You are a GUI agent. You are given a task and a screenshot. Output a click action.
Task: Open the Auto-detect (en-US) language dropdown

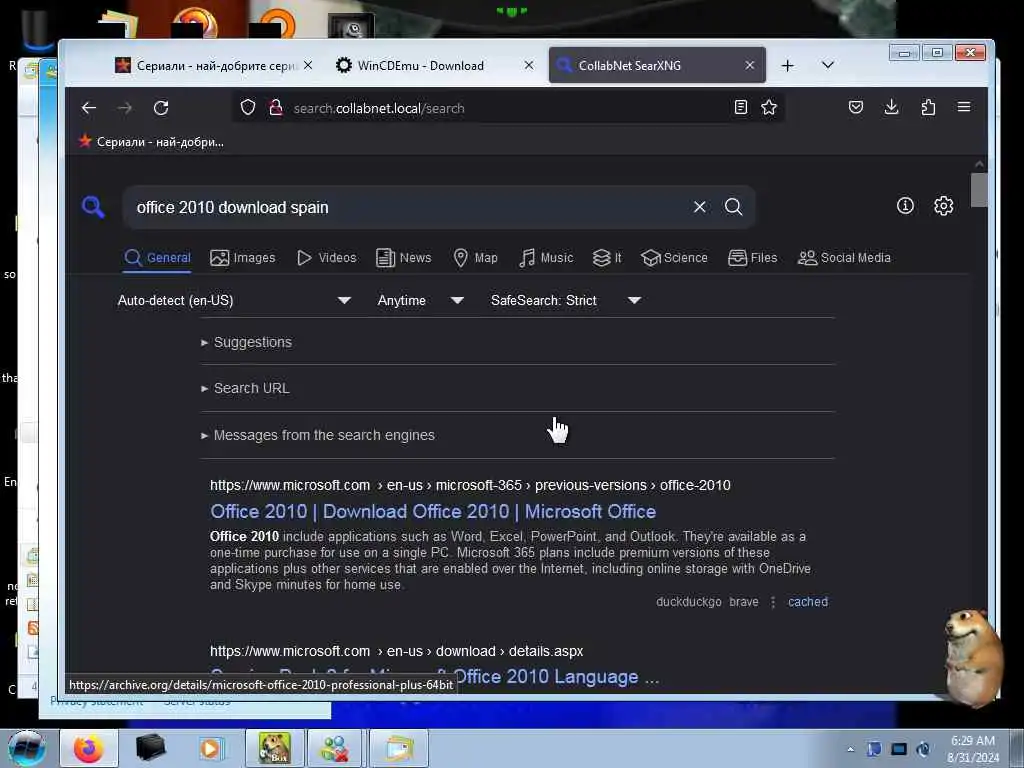pyautogui.click(x=234, y=300)
